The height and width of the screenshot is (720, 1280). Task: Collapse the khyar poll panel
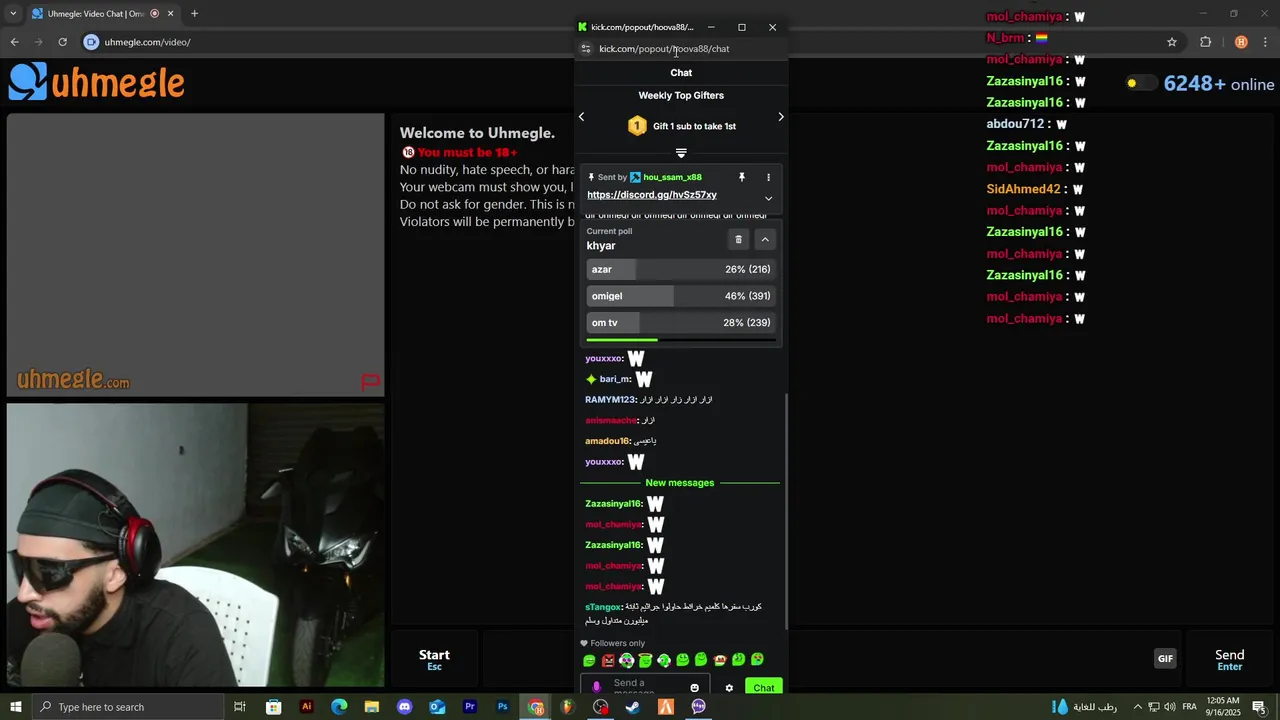click(765, 239)
